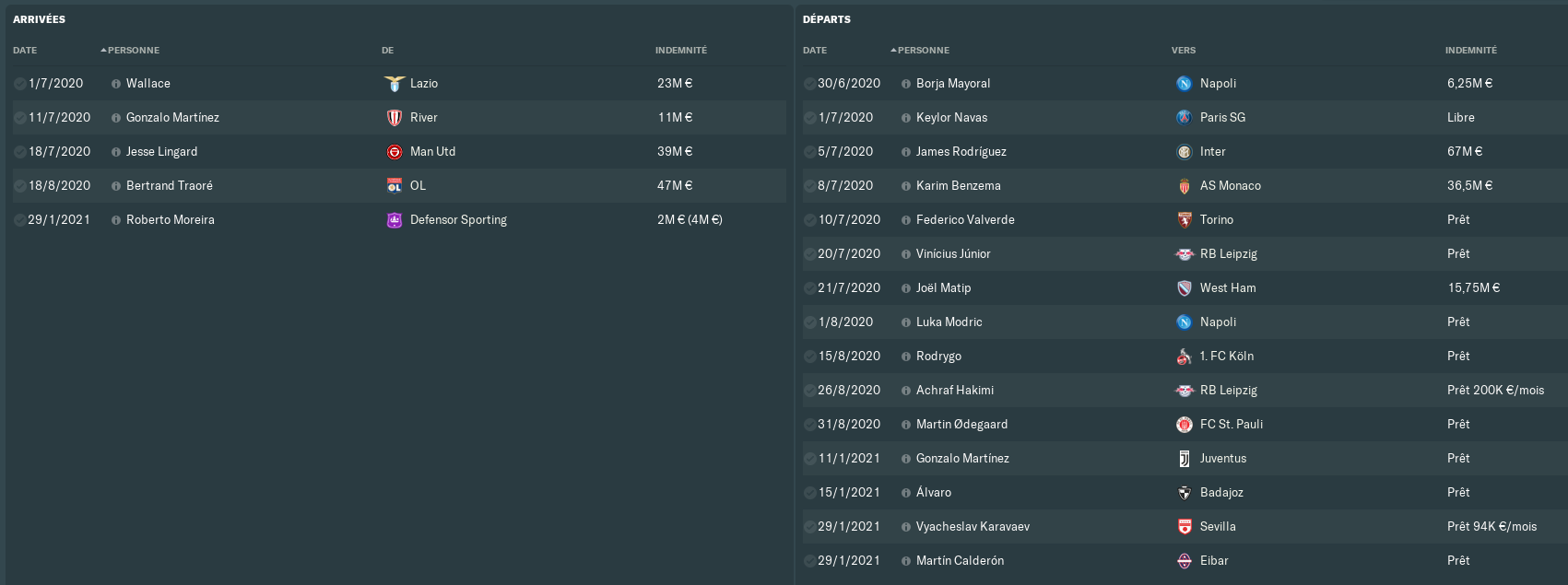Viewport: 1568px width, 585px height.
Task: Sort departures by the Personne column arrow
Action: pos(894,50)
